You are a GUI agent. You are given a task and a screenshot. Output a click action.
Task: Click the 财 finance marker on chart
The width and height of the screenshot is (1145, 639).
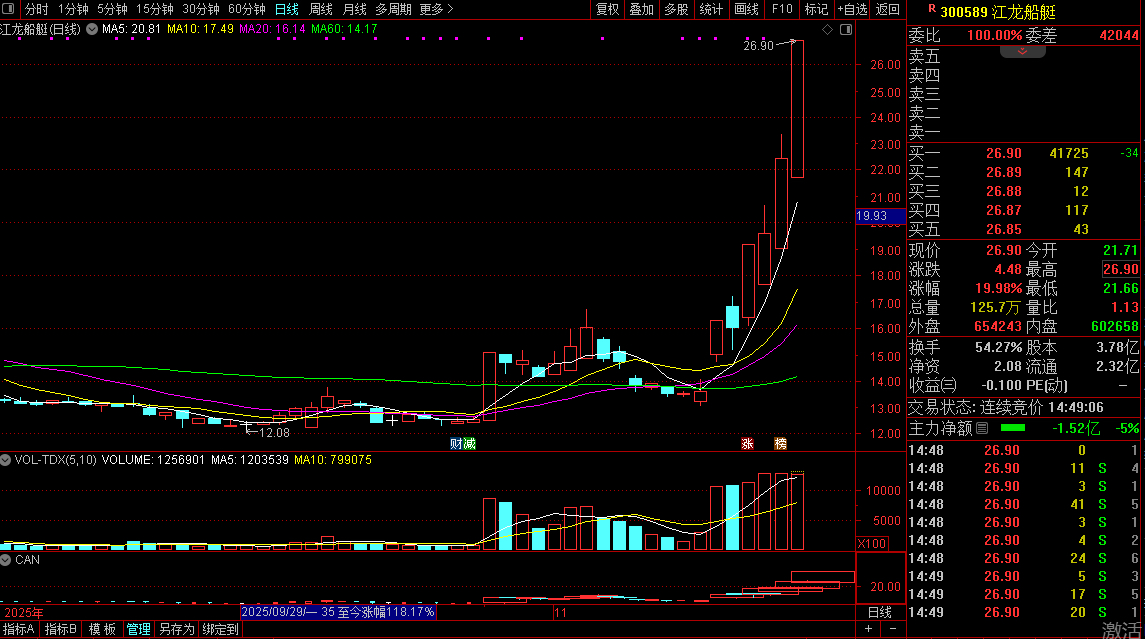coord(456,443)
